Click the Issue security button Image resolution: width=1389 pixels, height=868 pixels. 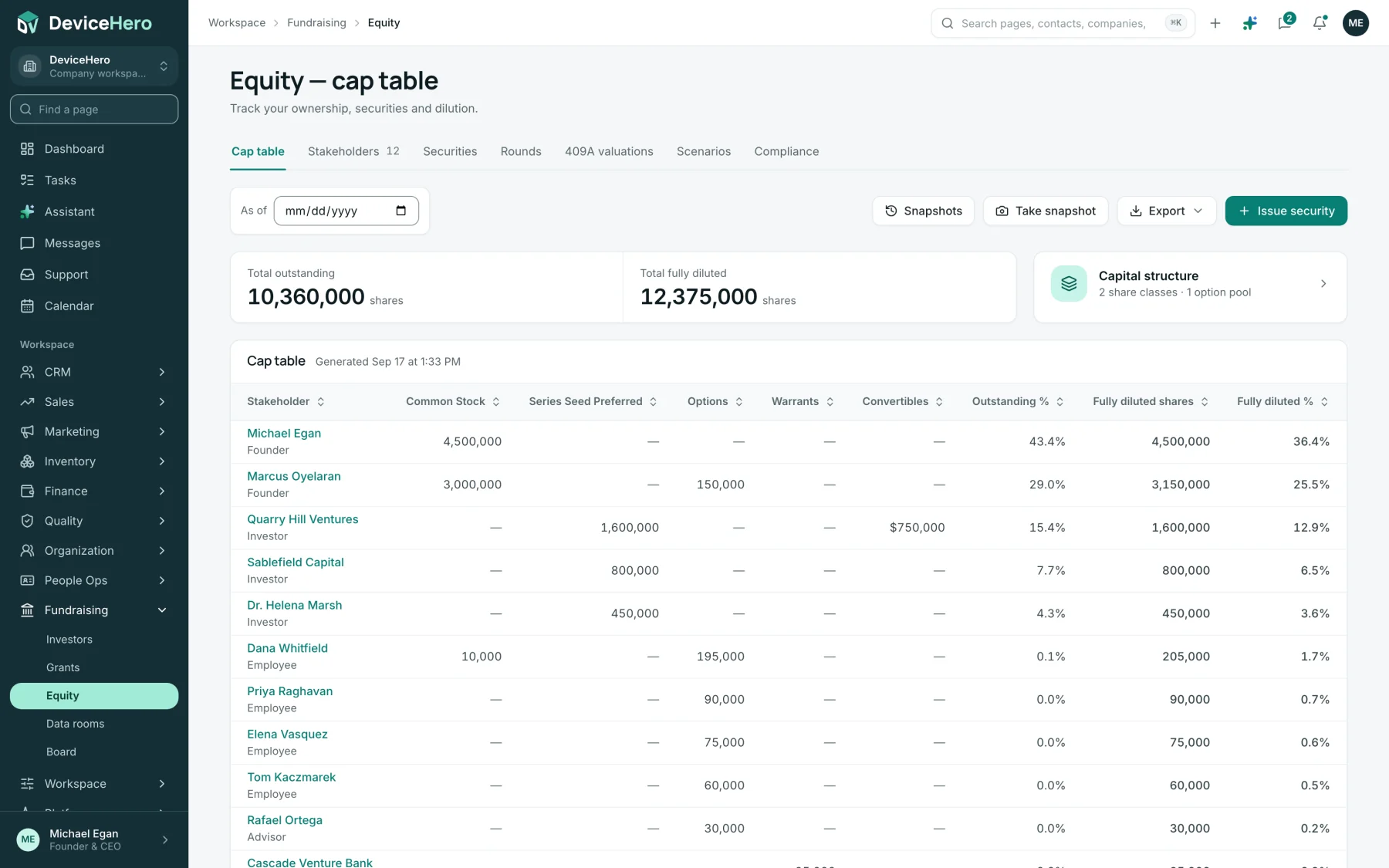tap(1286, 211)
